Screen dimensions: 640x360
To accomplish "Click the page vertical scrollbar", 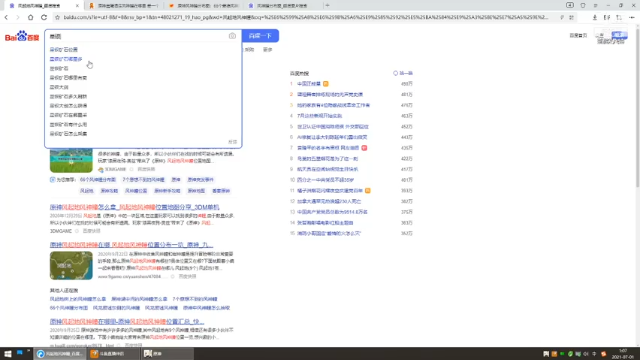I will click(637, 106).
